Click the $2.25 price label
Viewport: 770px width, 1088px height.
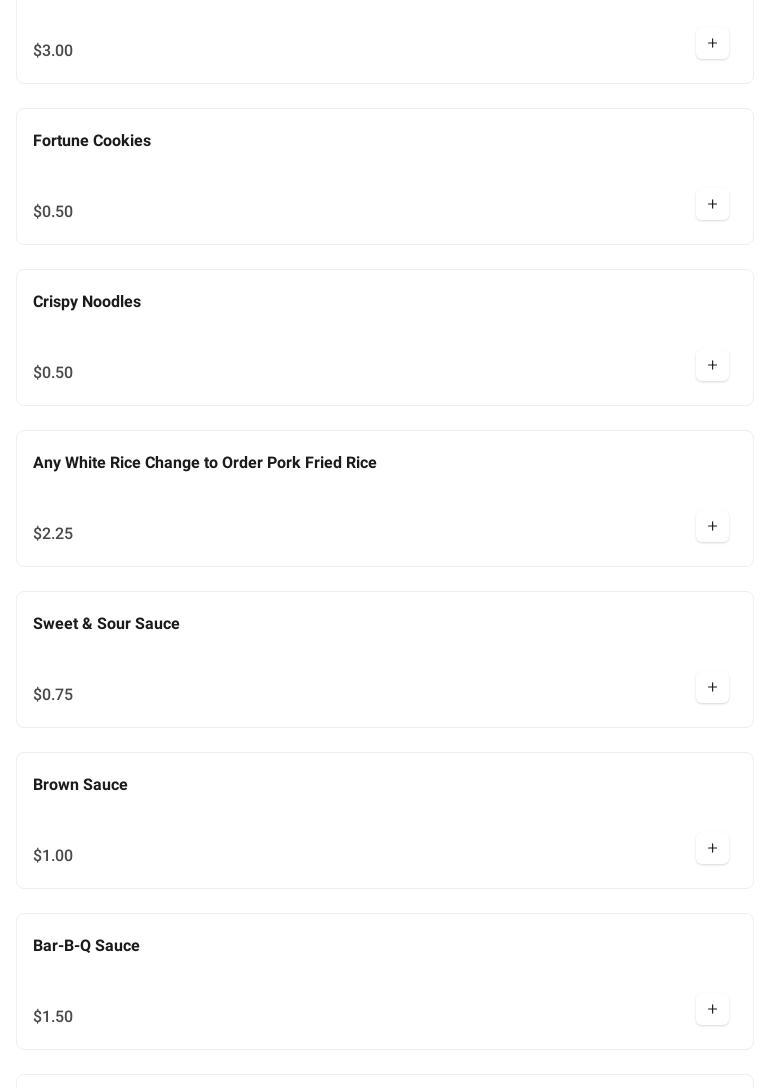tap(53, 534)
